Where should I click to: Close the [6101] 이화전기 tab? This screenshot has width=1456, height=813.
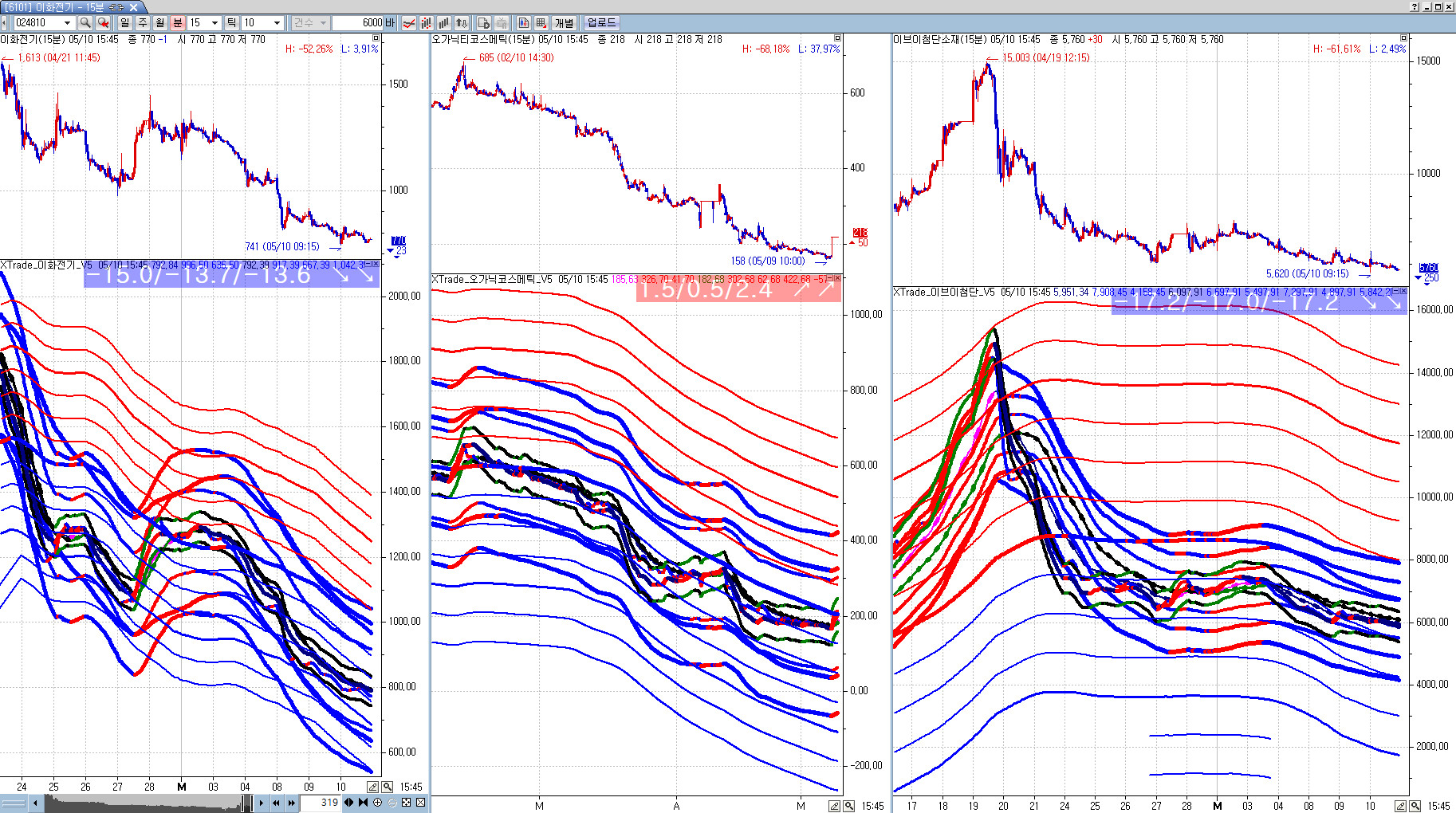(x=133, y=7)
